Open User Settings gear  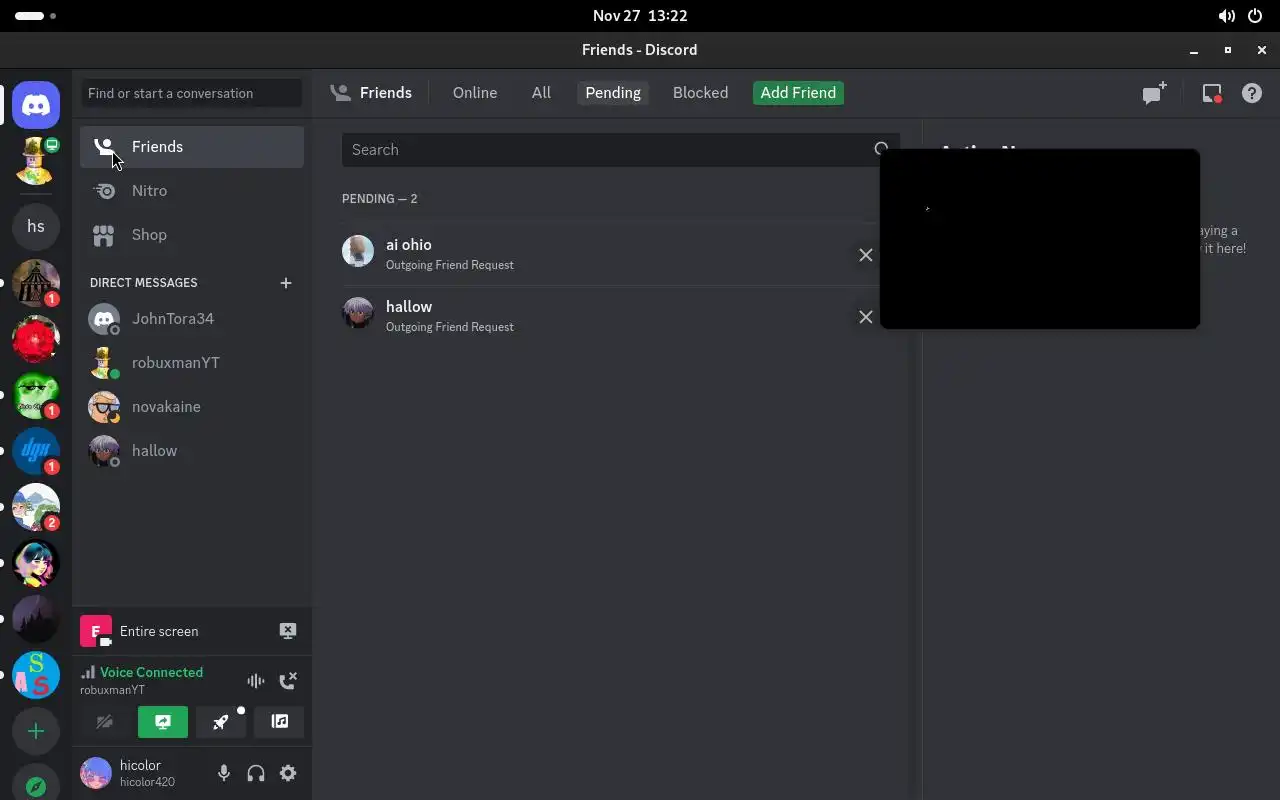pos(288,773)
